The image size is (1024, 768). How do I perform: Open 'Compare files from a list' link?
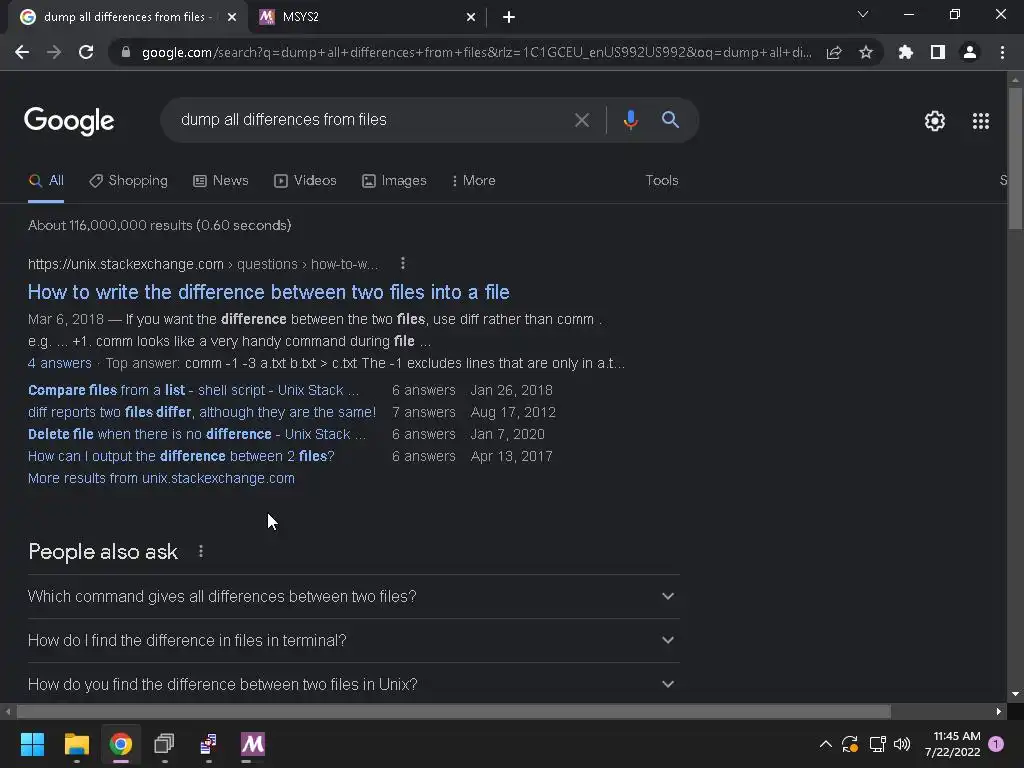point(193,390)
